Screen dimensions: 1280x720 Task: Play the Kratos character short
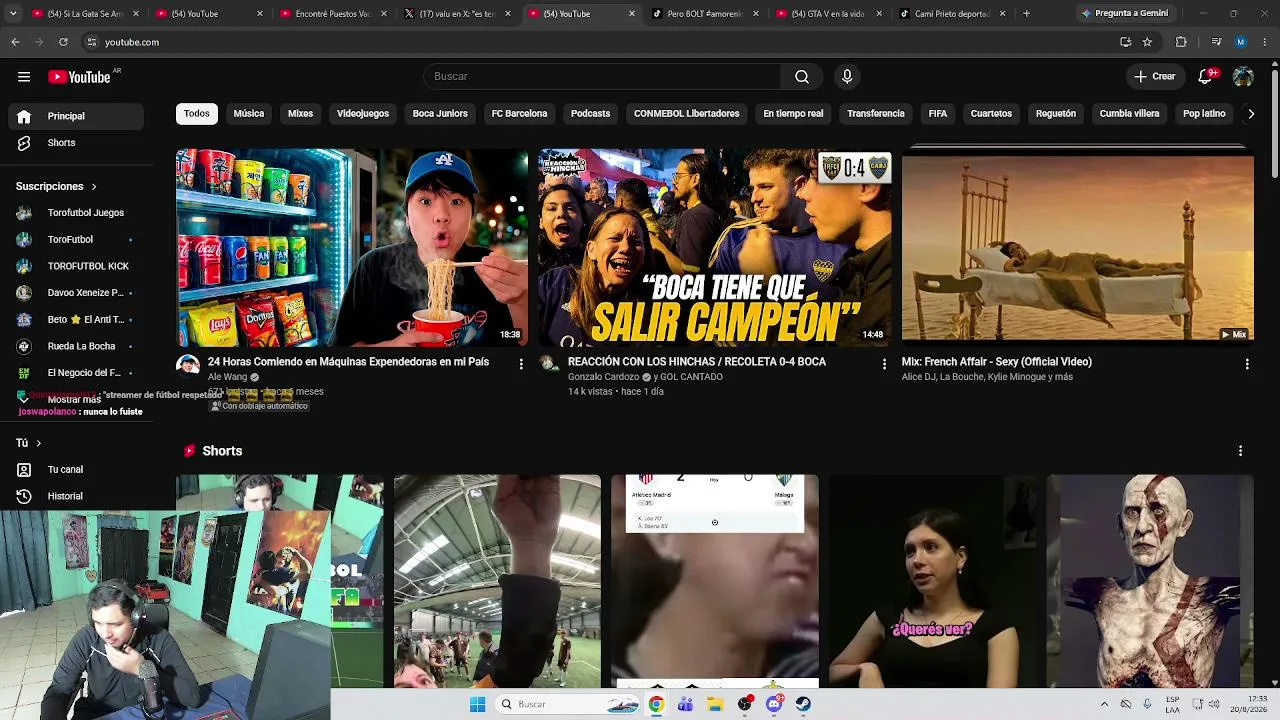click(x=1150, y=581)
